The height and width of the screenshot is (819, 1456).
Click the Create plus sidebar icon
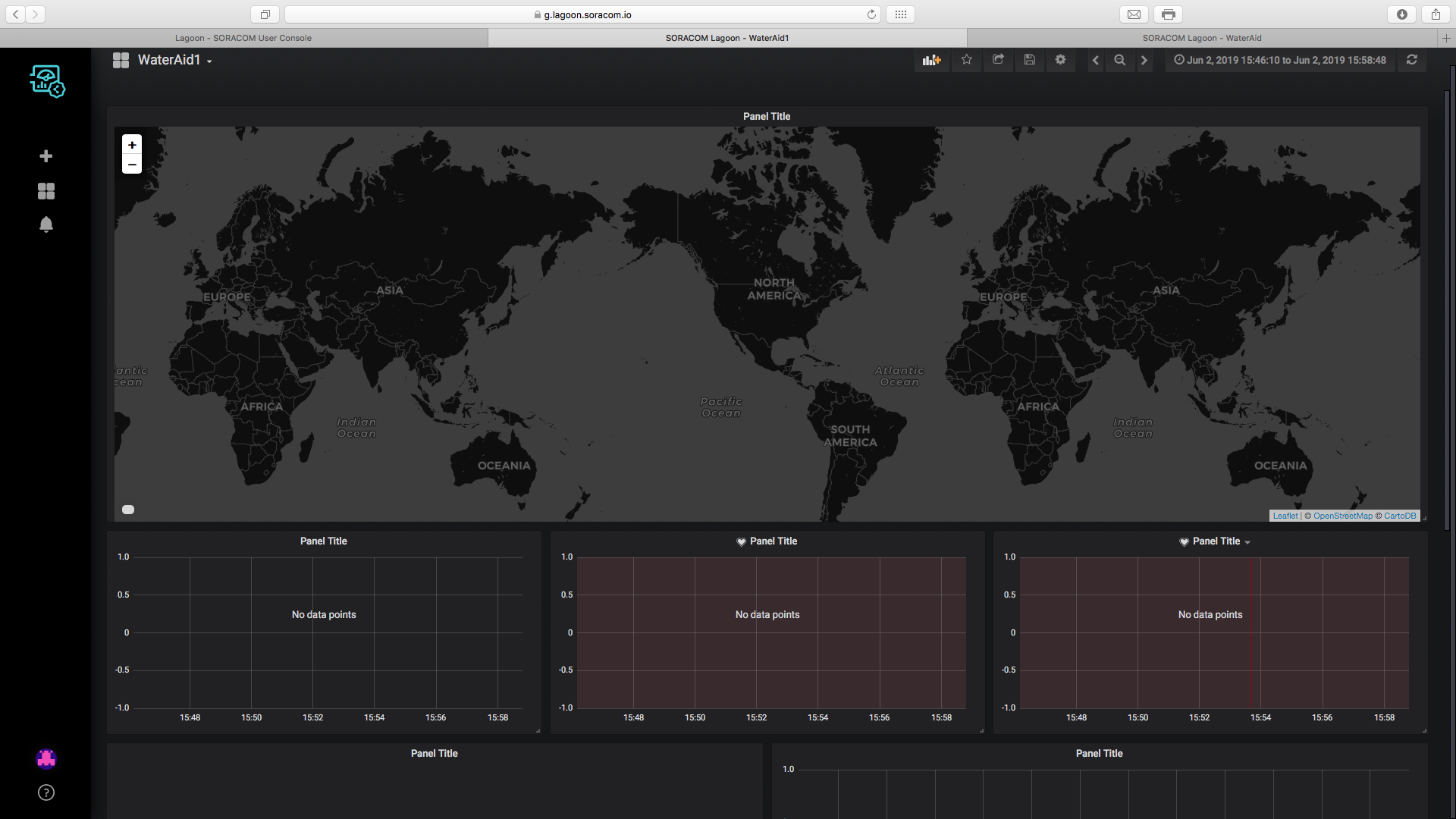(x=46, y=156)
